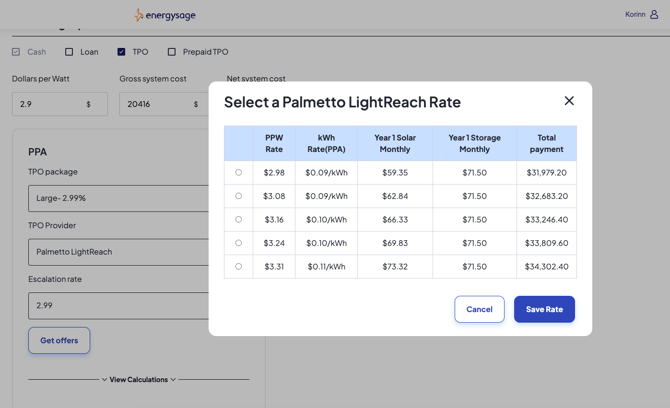Viewport: 670px width, 408px height.
Task: Enable the Prepaid TPO checkbox
Action: (x=171, y=52)
